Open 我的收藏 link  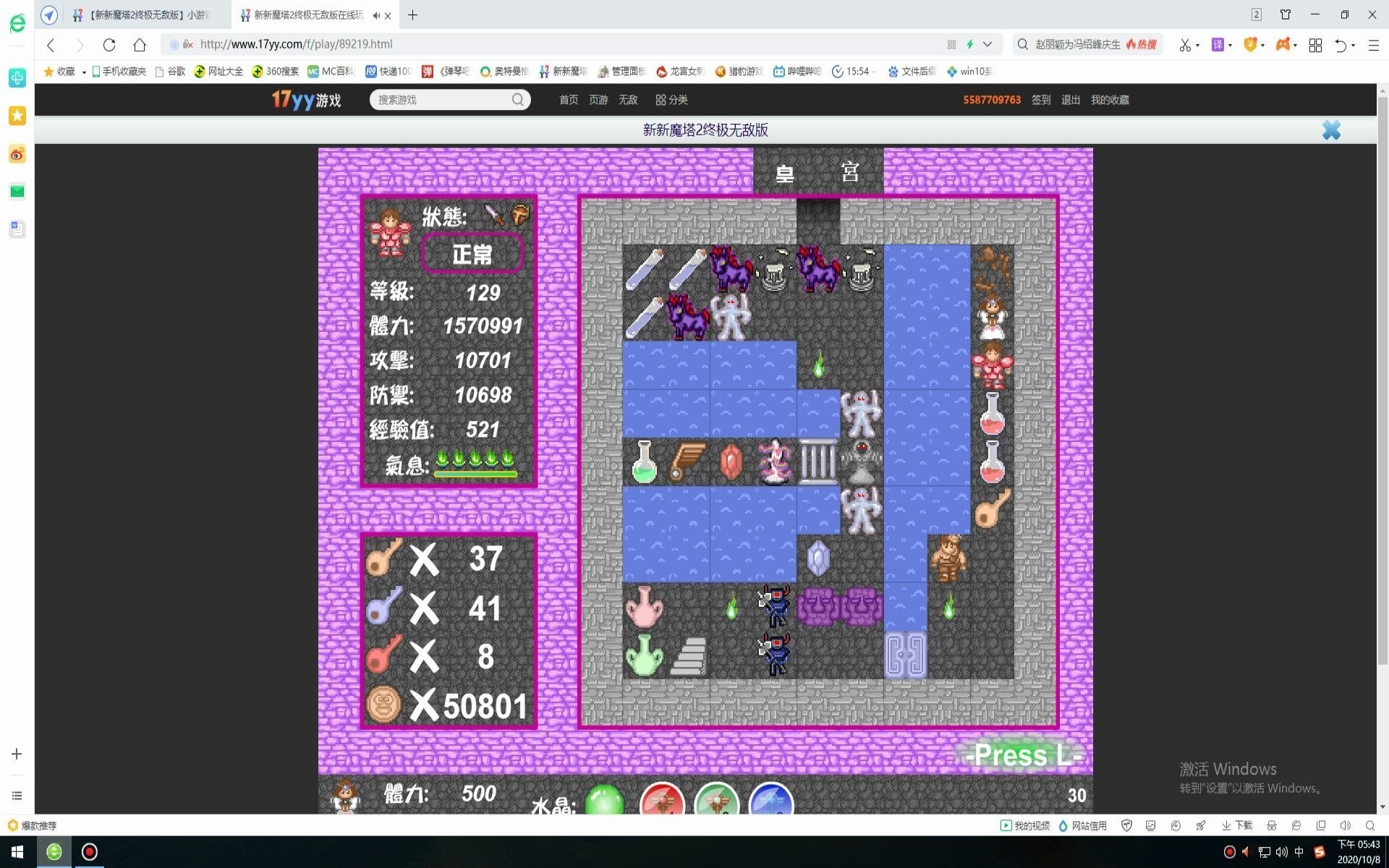pos(1110,100)
